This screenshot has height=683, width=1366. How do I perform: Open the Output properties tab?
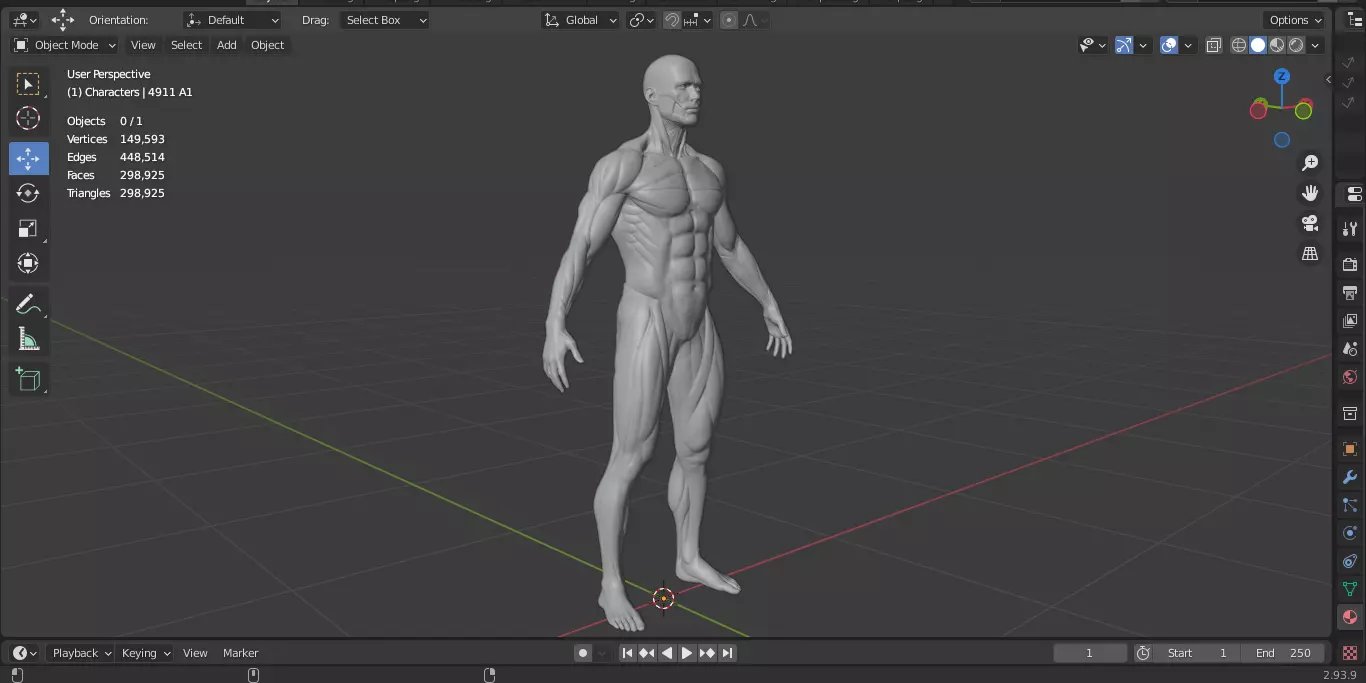point(1350,293)
